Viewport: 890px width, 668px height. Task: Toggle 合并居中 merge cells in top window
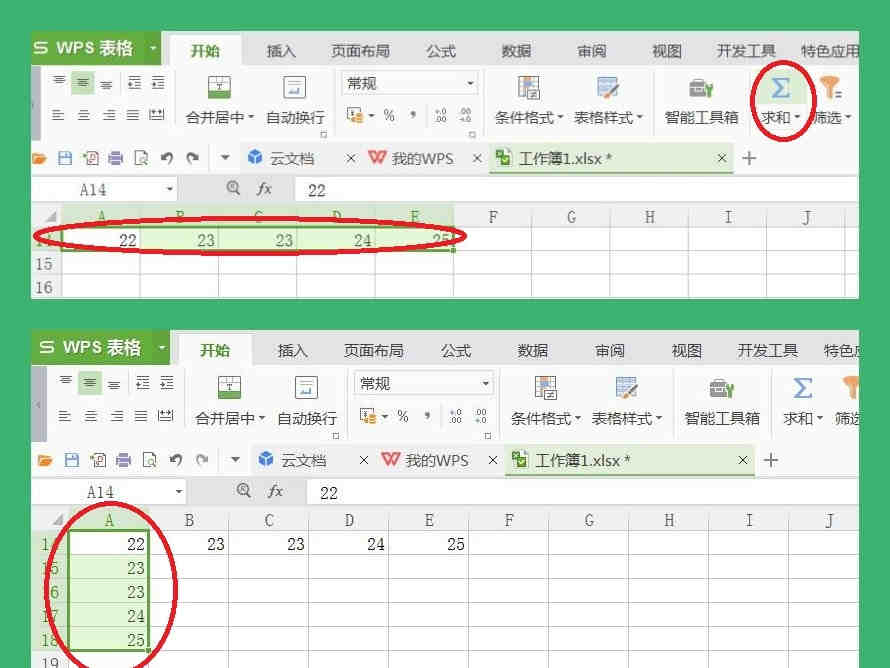pyautogui.click(x=219, y=89)
